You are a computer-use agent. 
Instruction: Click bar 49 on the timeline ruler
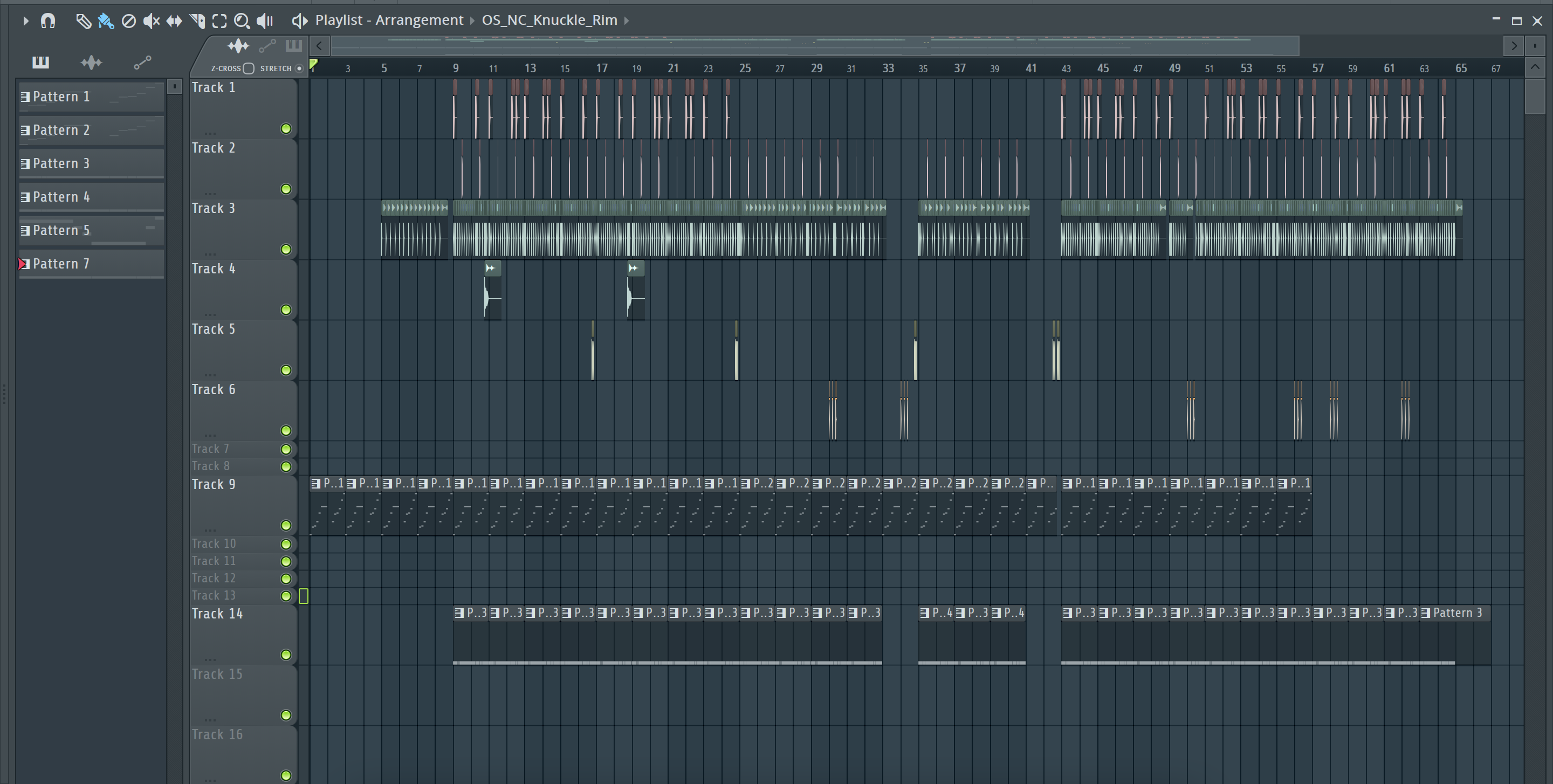point(1174,68)
